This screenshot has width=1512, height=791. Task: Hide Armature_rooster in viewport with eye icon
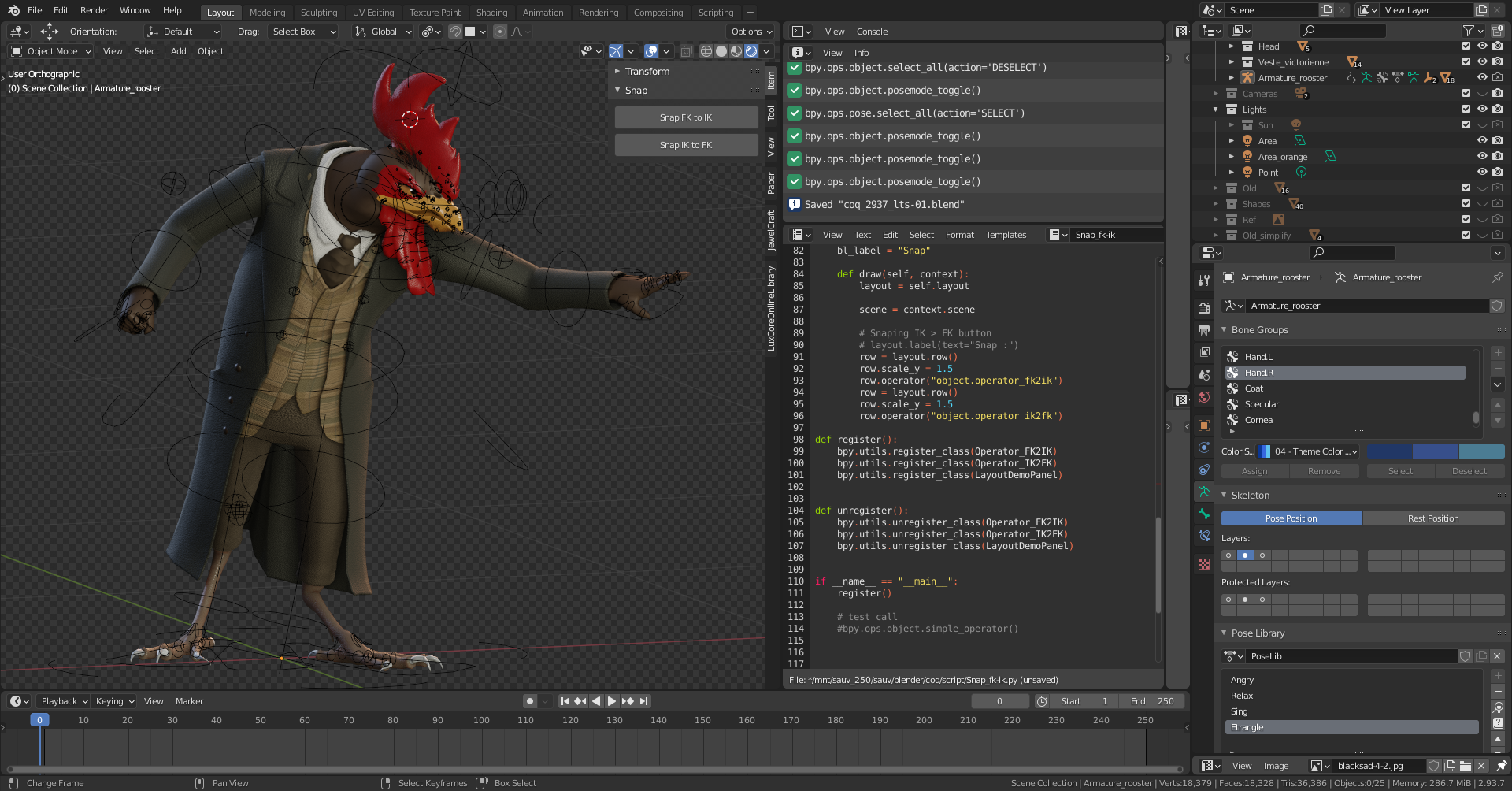click(x=1482, y=78)
